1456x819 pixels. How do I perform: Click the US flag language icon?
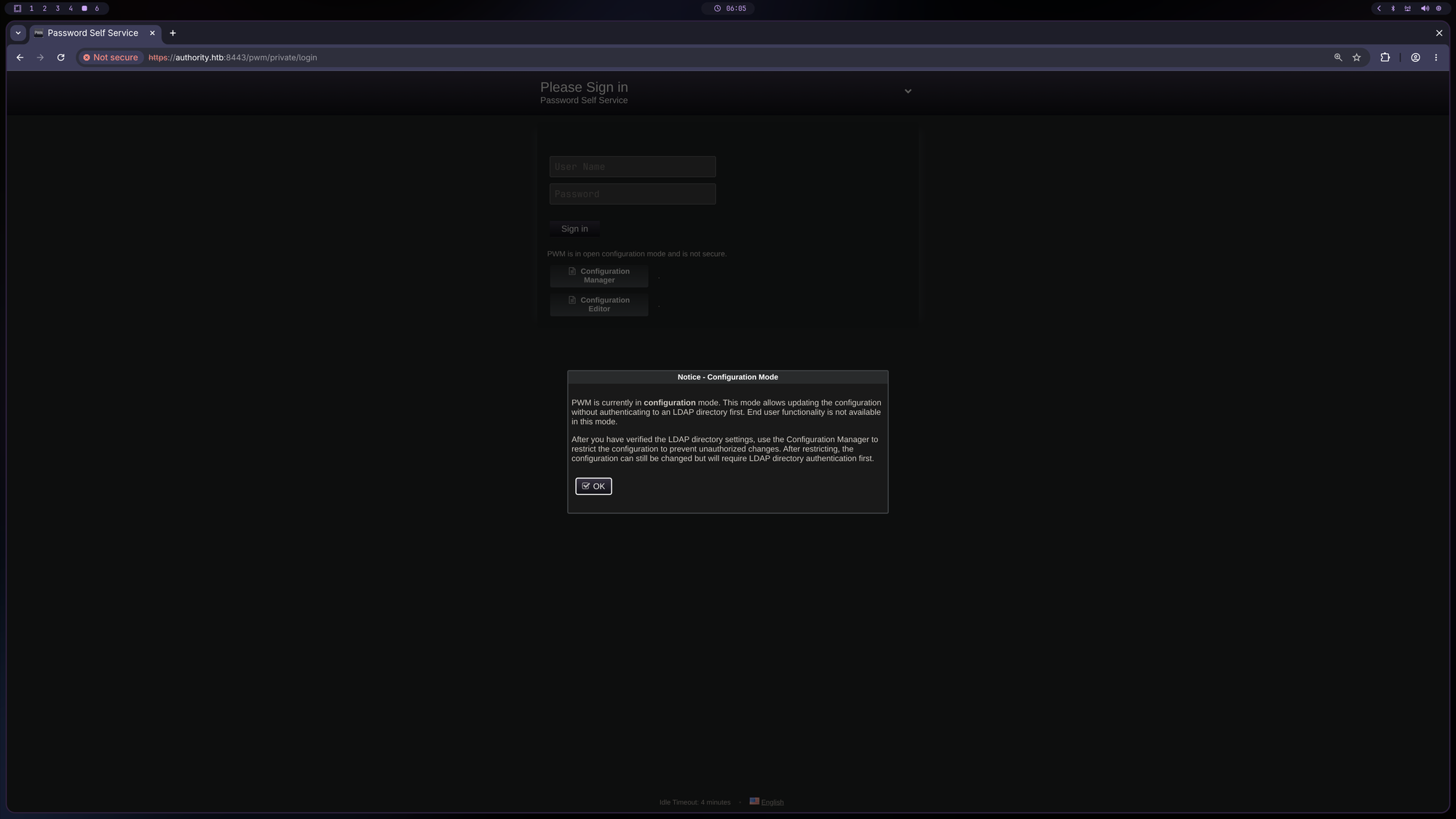tap(754, 802)
